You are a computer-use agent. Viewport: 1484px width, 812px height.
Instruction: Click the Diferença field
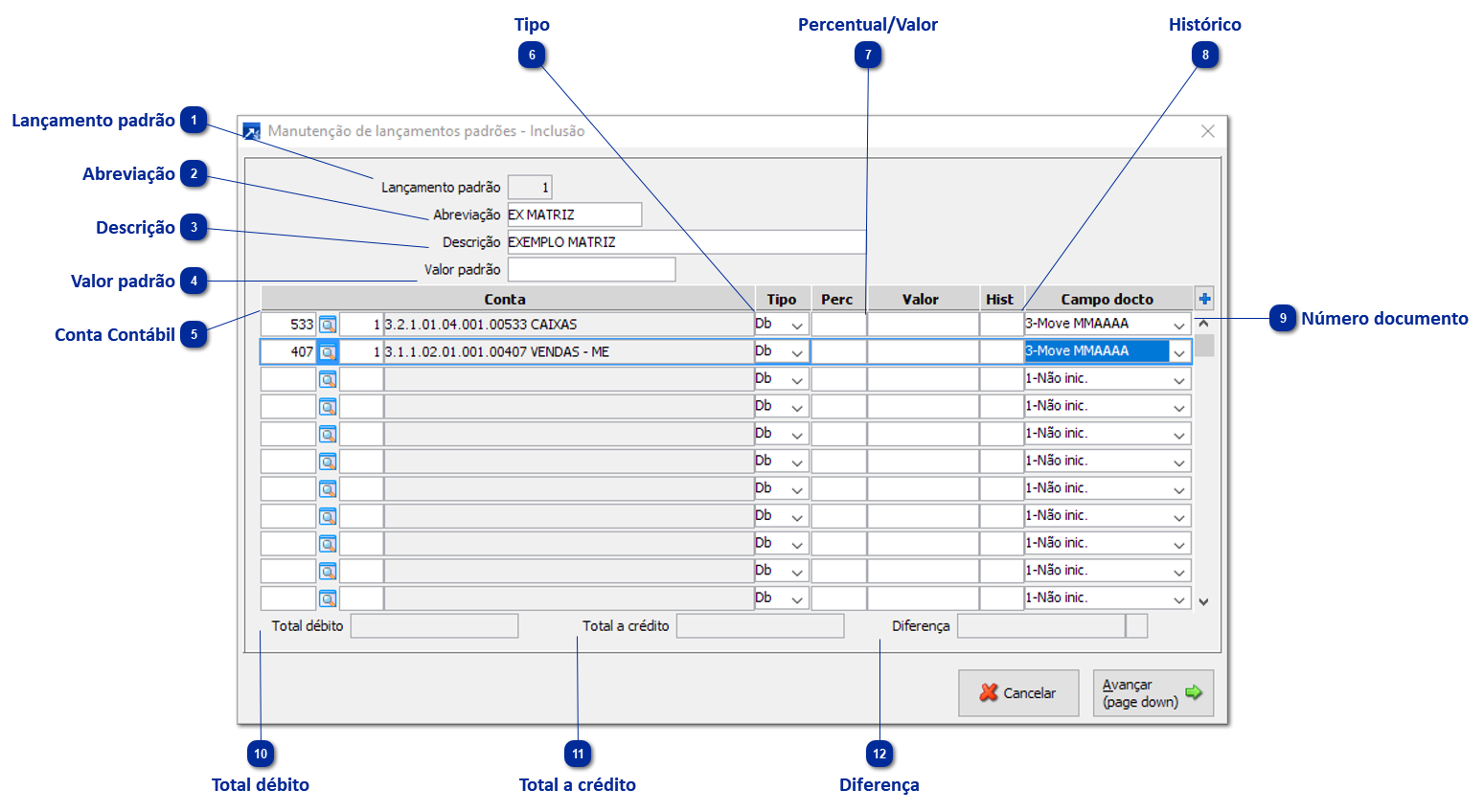click(x=1041, y=626)
